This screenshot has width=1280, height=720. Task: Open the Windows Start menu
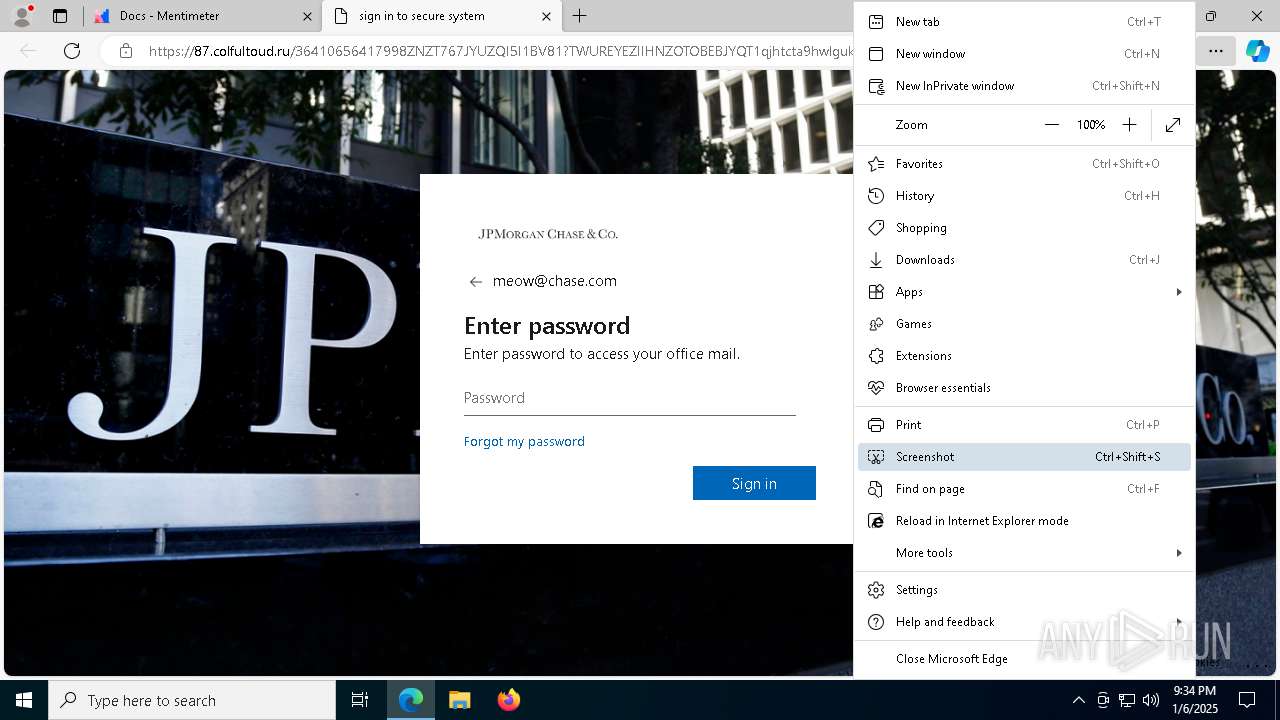coord(24,700)
